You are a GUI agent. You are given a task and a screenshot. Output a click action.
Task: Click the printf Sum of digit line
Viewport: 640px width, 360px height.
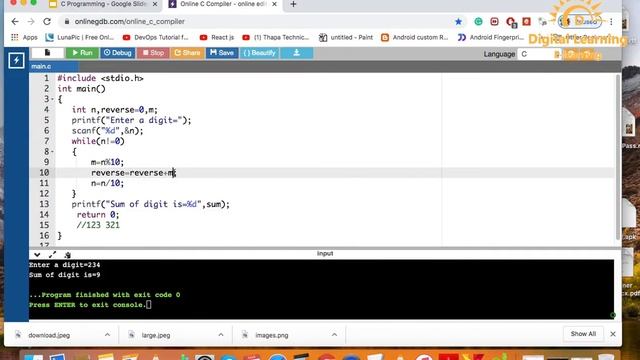coord(151,204)
